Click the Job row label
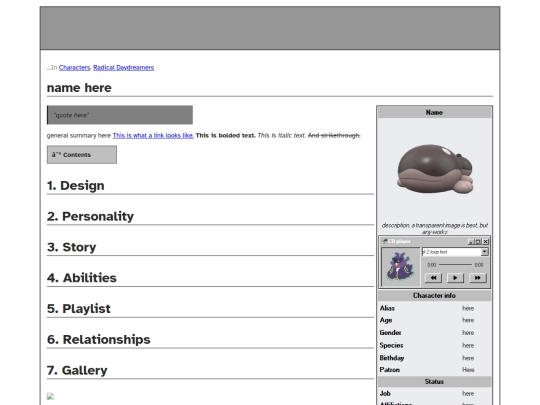Image resolution: width=540 pixels, height=405 pixels. 385,393
